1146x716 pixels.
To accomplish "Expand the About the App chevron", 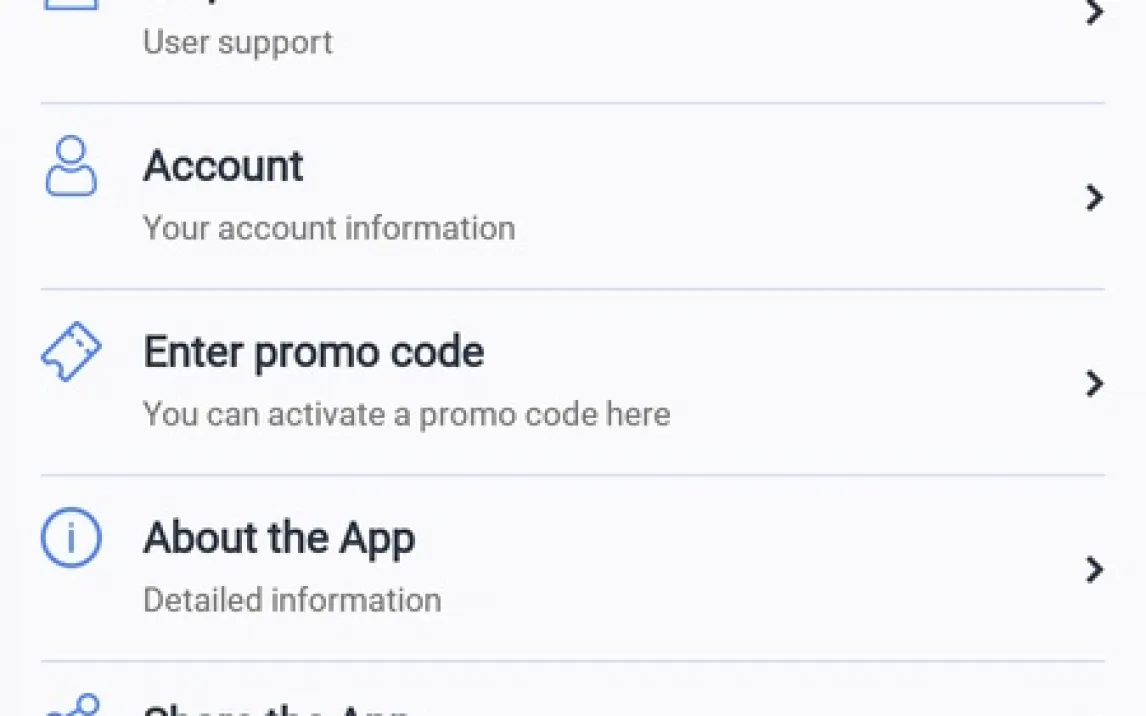I will (1095, 569).
